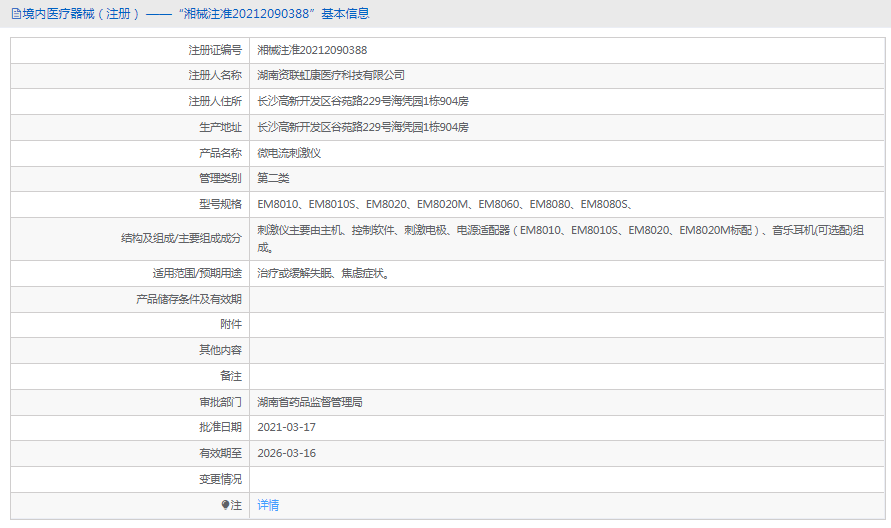Click the 型号规格 label
The height and width of the screenshot is (528, 891).
pos(220,204)
